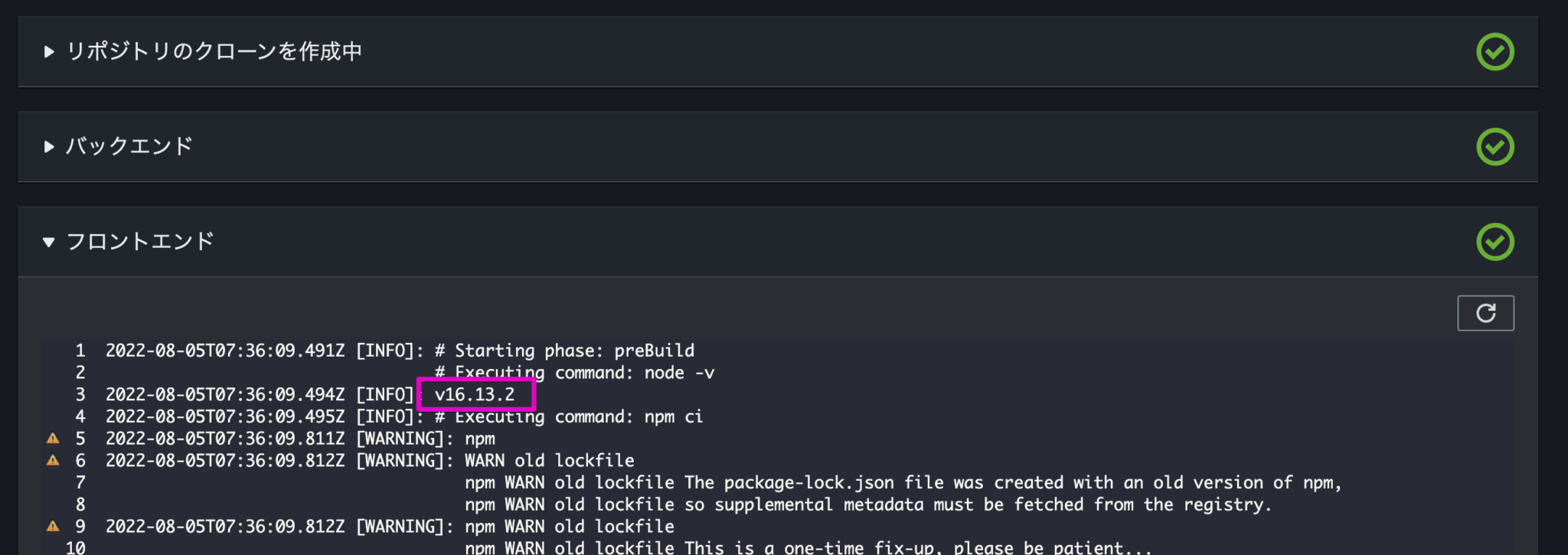Click the green success checkmark for バックエンド
This screenshot has height=555, width=1568.
tap(1494, 146)
